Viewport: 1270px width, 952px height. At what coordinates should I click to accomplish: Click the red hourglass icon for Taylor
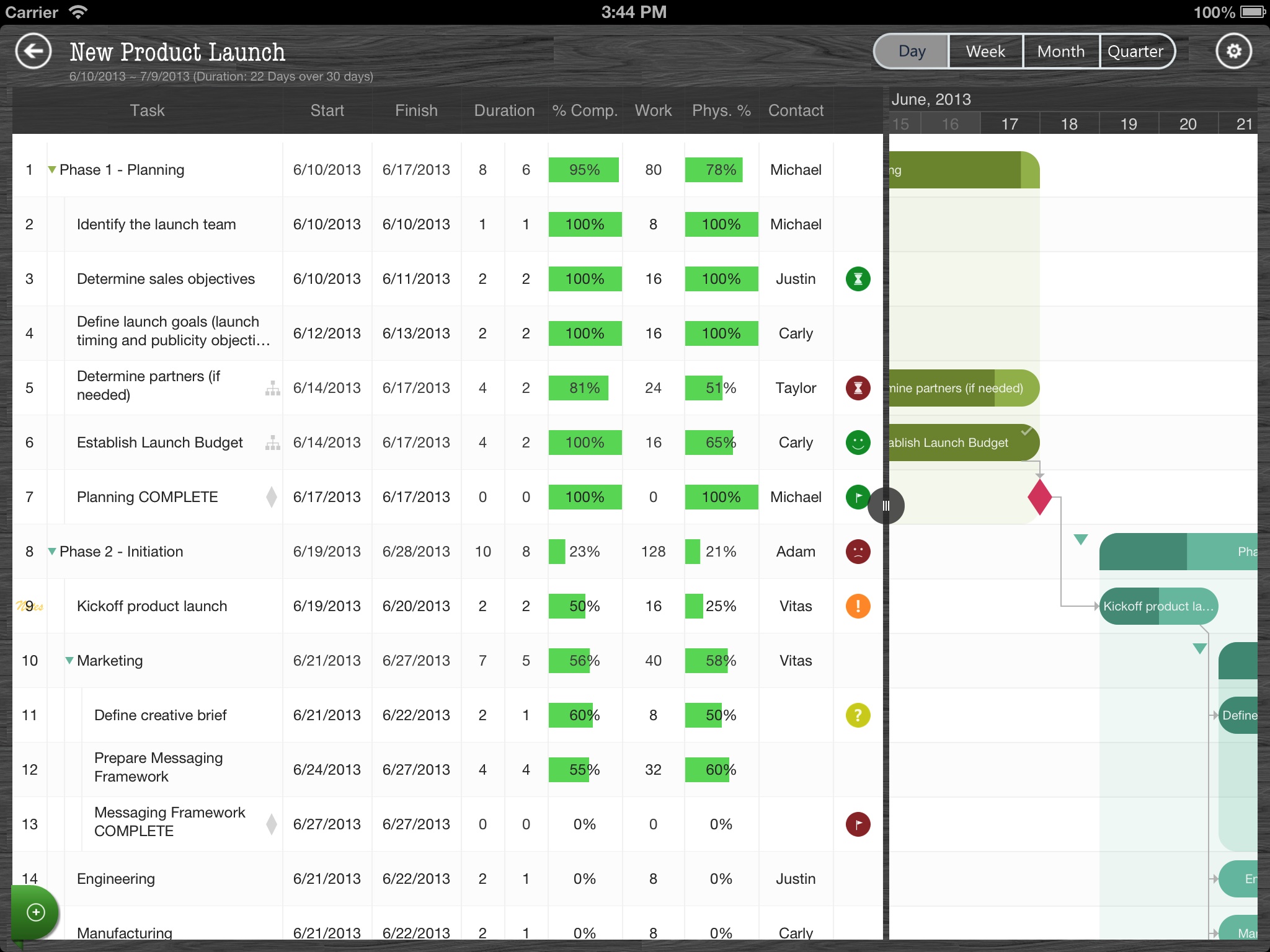click(x=858, y=388)
